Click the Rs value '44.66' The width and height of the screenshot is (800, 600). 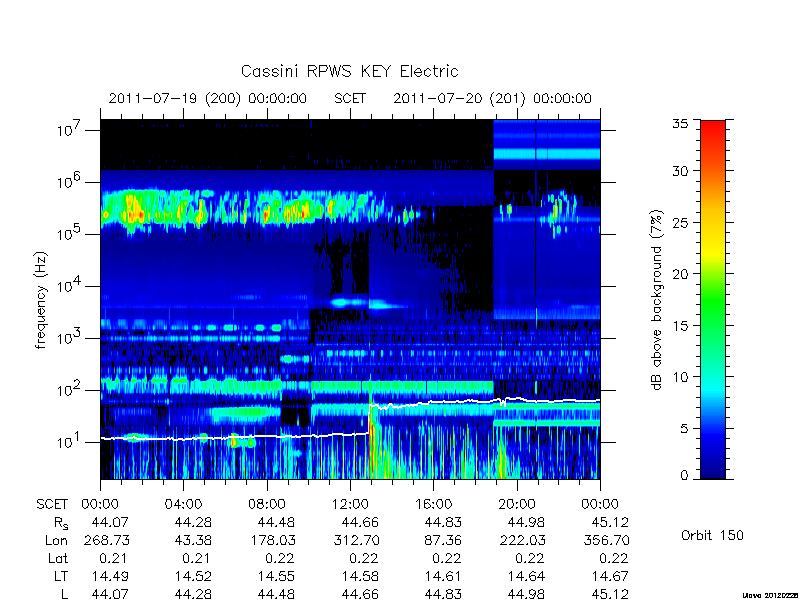click(x=360, y=522)
